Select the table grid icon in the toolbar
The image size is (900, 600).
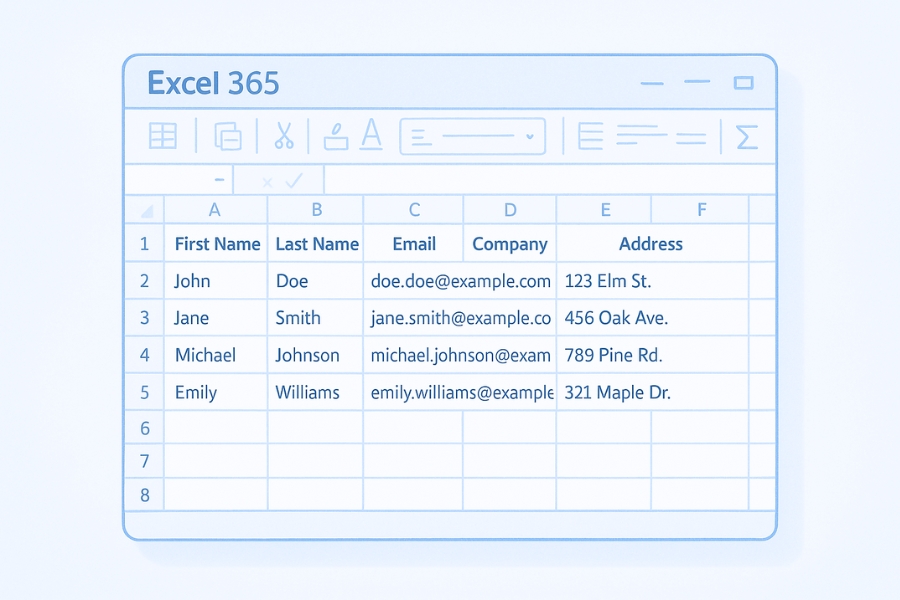pos(163,136)
